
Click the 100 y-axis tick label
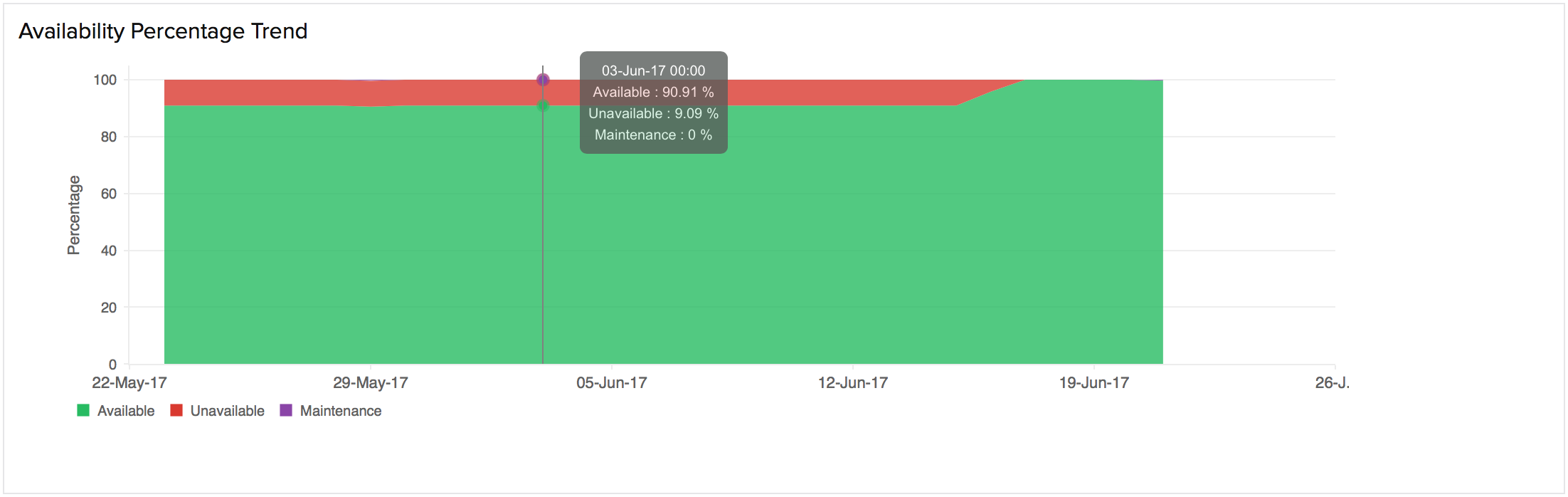point(105,80)
